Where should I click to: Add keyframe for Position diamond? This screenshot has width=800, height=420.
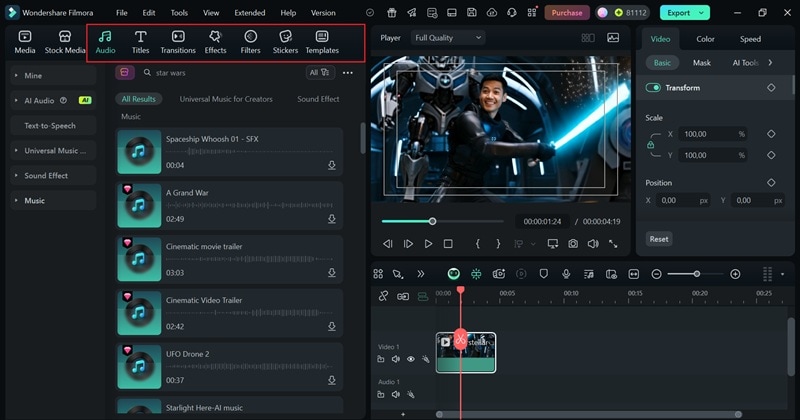click(771, 182)
